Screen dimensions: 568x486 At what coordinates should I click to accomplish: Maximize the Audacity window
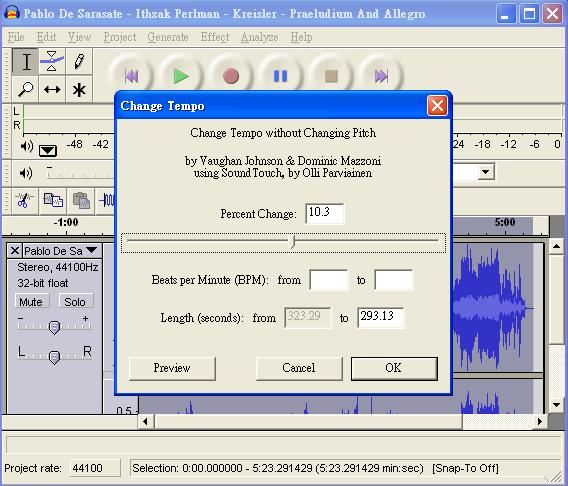tap(529, 14)
